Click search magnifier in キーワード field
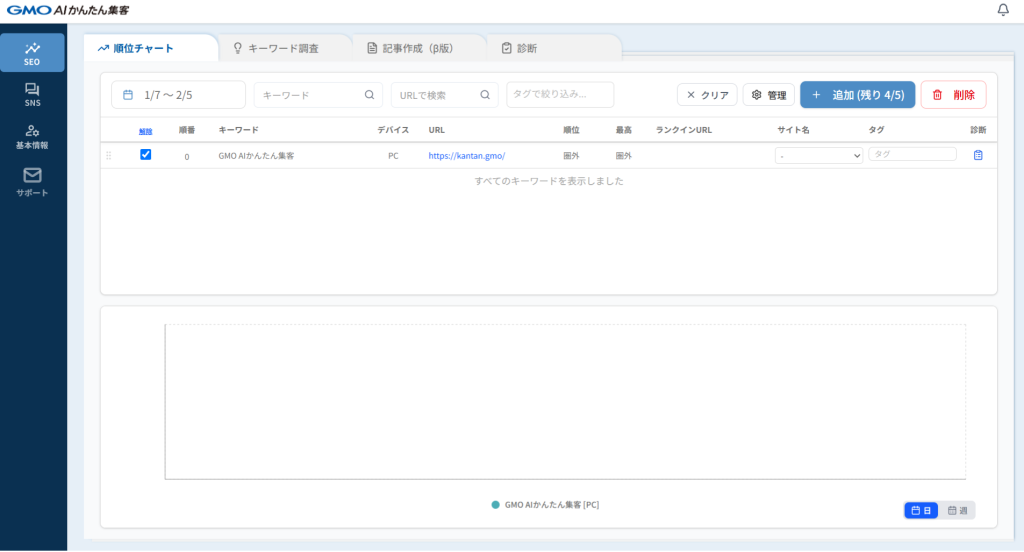The image size is (1024, 552). click(x=369, y=95)
